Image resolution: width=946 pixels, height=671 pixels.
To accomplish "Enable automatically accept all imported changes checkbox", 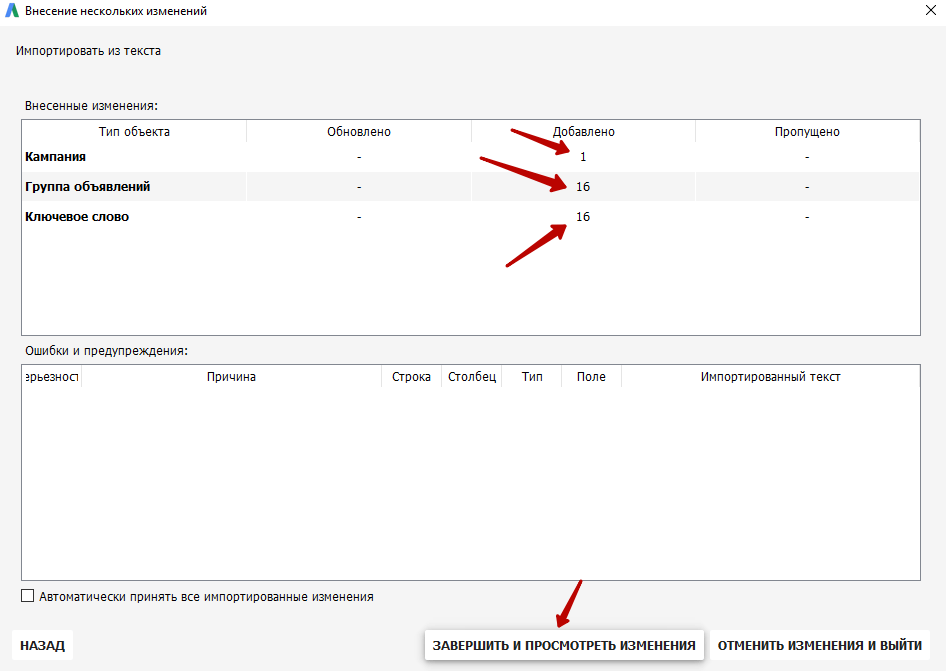I will pyautogui.click(x=27, y=596).
